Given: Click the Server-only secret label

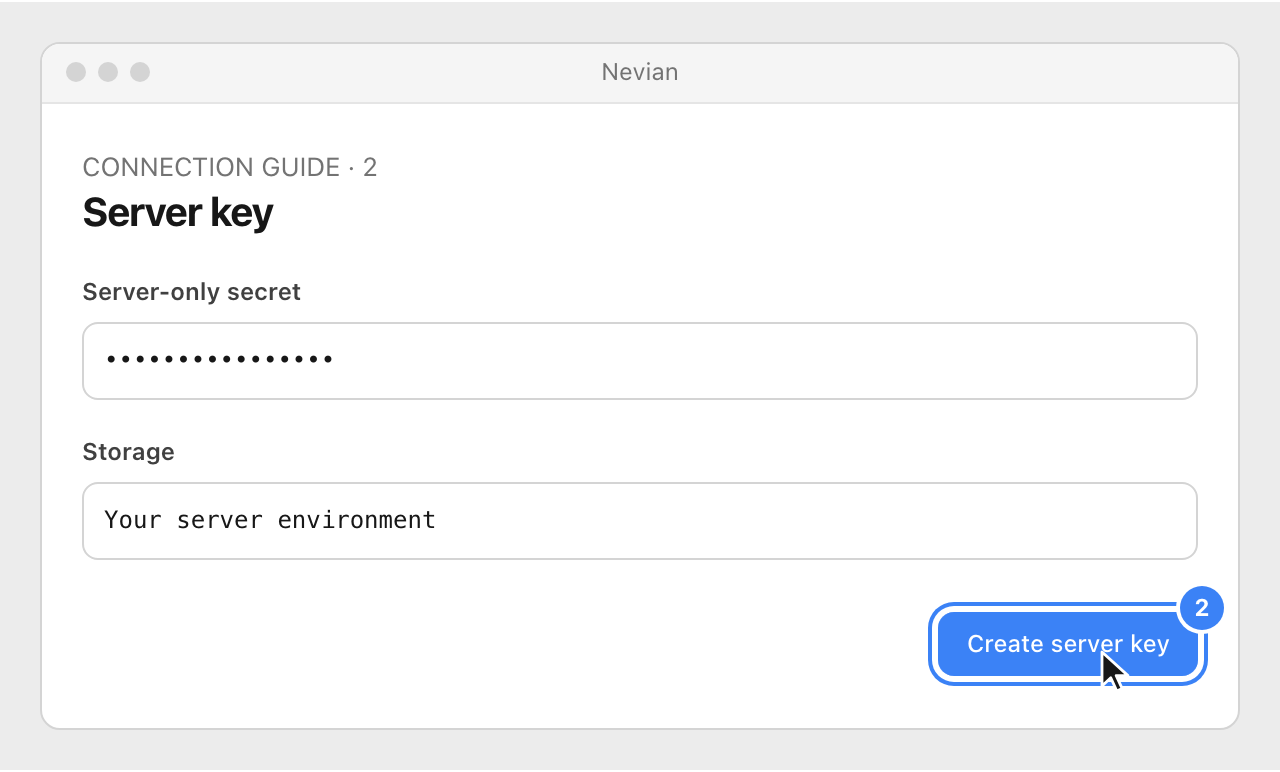Looking at the screenshot, I should [x=191, y=291].
